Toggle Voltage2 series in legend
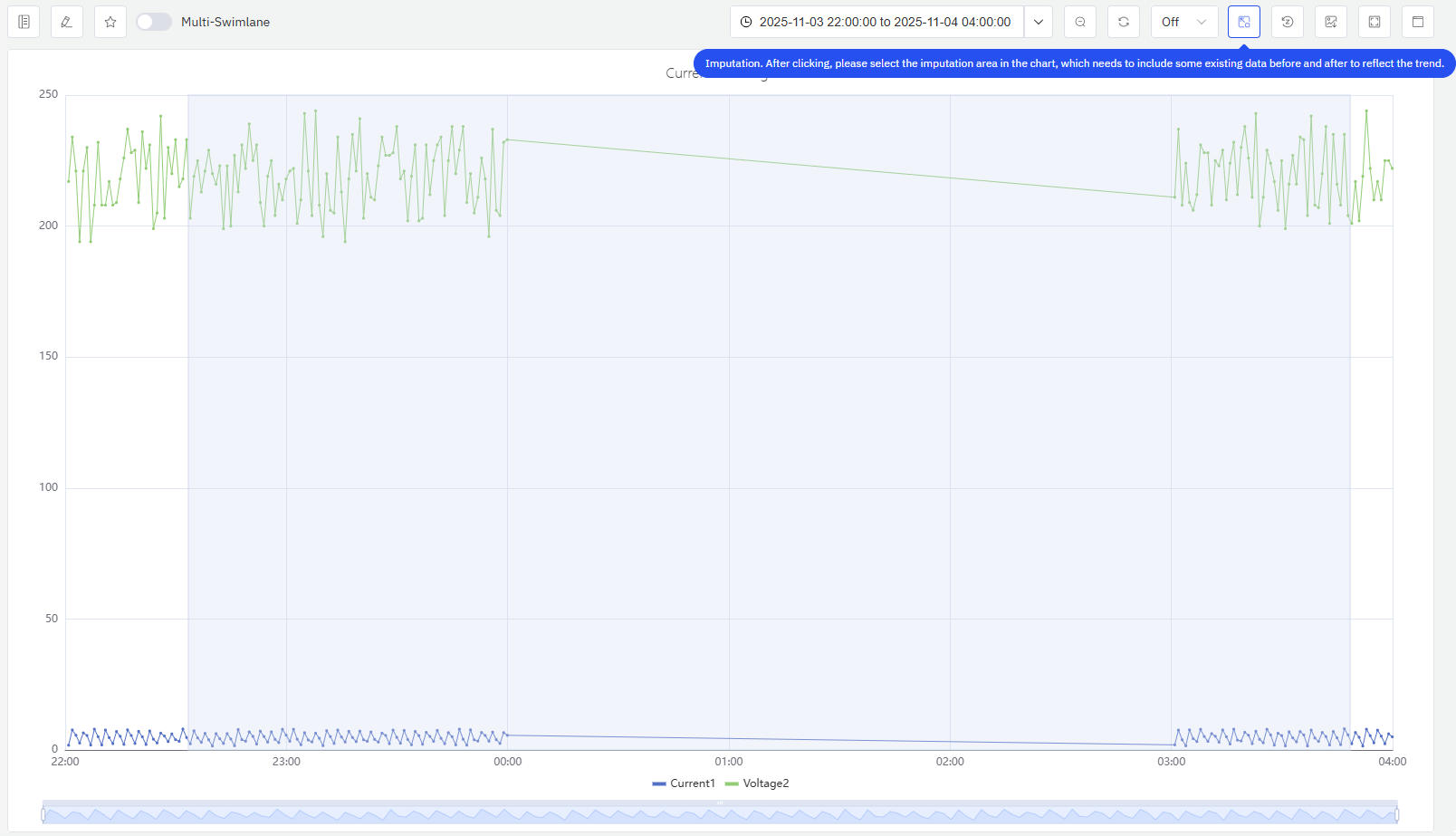 757,783
